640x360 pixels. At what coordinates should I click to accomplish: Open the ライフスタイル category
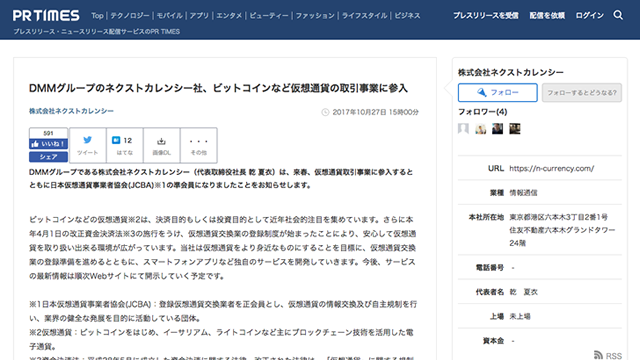364,16
